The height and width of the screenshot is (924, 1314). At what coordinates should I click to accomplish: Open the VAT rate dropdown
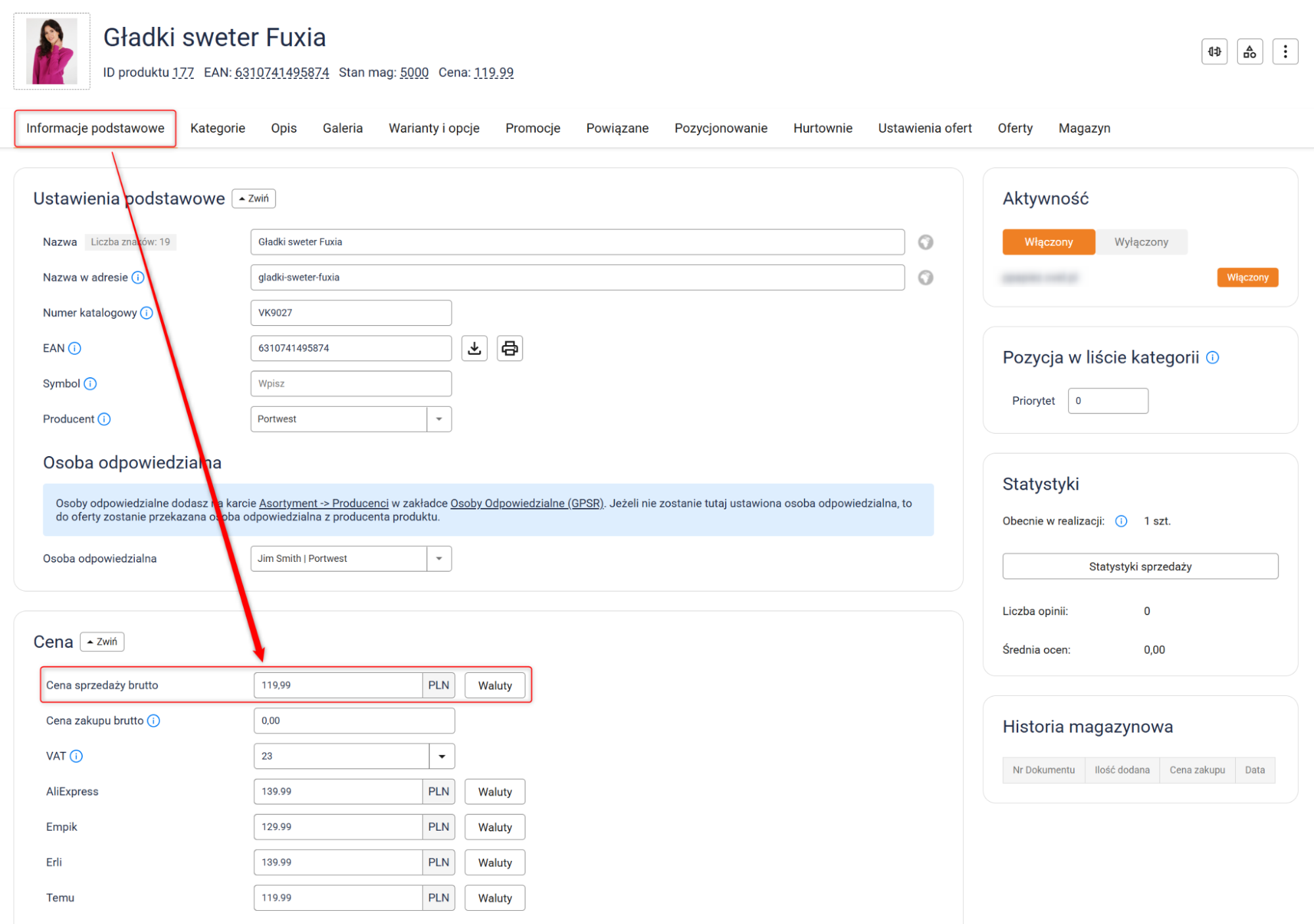(x=442, y=756)
